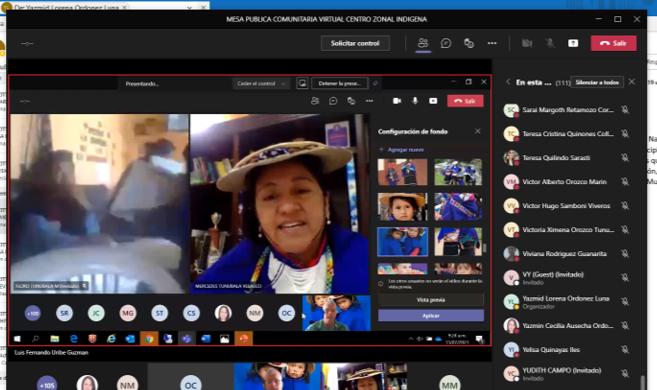Image resolution: width=657 pixels, height=390 pixels.
Task: Toggle microphone in main meeting toolbar
Action: click(x=550, y=43)
